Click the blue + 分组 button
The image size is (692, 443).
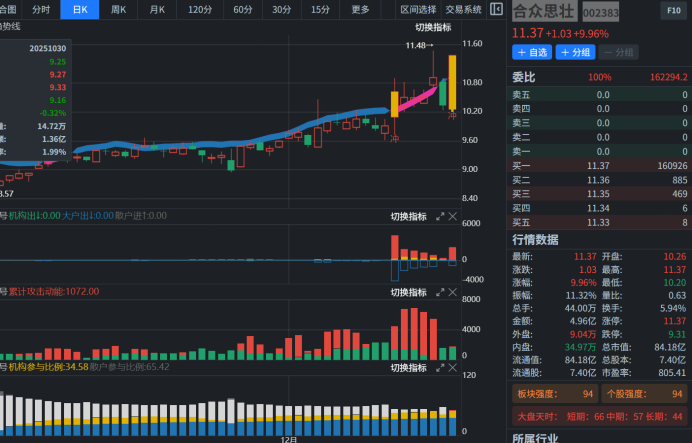click(575, 52)
